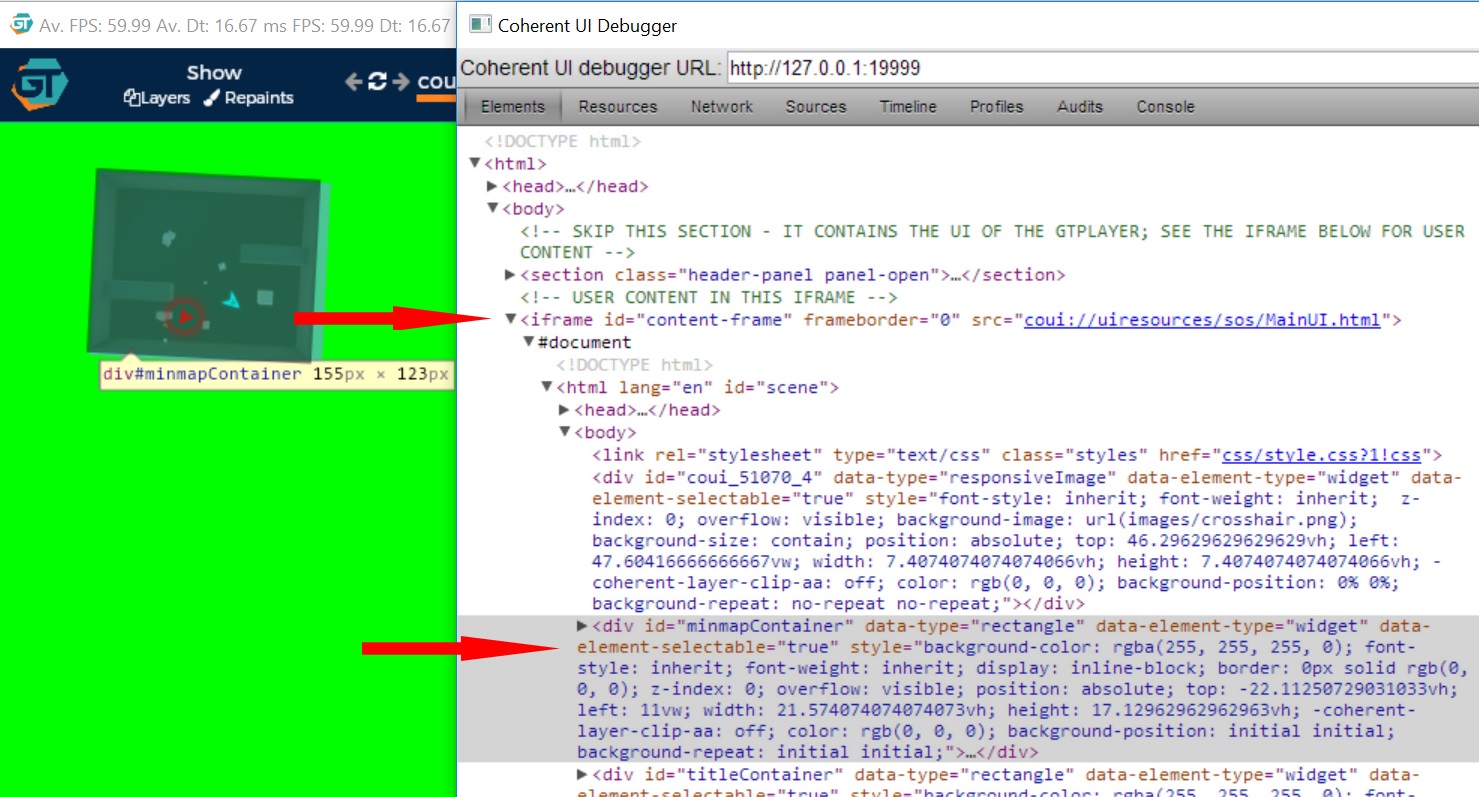Click the cyan player arrow on minimap

click(232, 299)
